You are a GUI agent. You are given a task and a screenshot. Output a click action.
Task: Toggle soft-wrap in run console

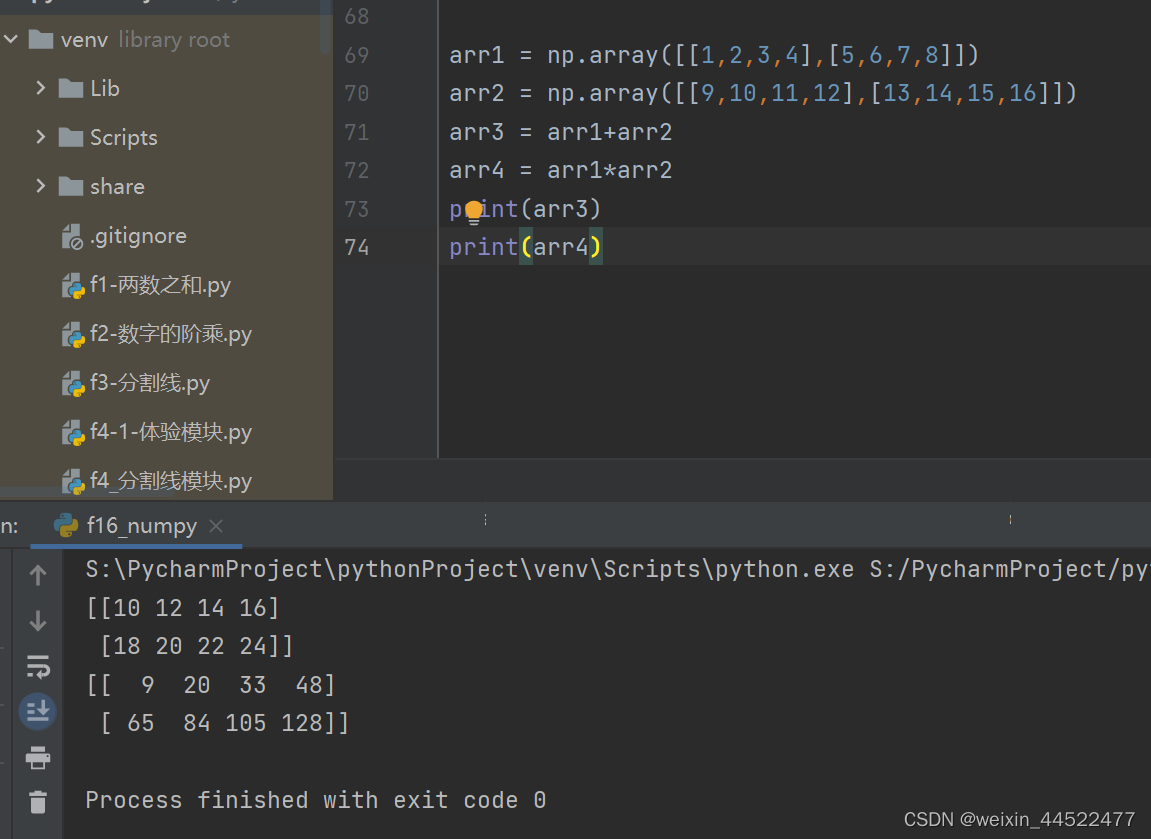pyautogui.click(x=38, y=667)
